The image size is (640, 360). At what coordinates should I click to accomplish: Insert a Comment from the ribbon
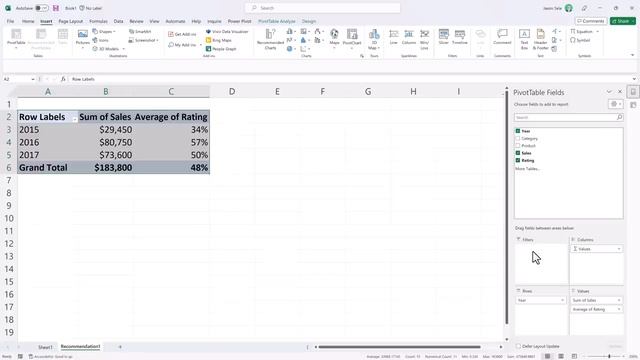502,37
